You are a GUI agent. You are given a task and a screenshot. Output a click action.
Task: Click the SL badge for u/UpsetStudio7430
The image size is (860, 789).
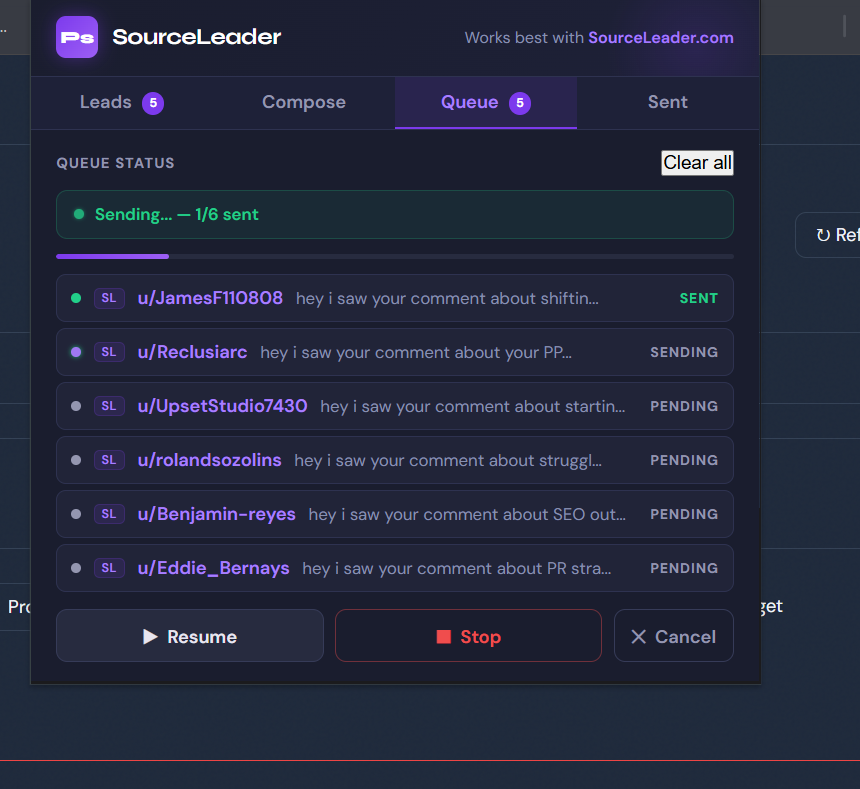tap(109, 406)
